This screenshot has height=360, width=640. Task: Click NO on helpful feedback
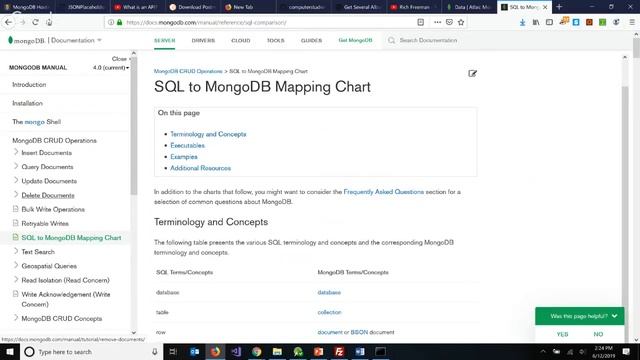pyautogui.click(x=598, y=334)
